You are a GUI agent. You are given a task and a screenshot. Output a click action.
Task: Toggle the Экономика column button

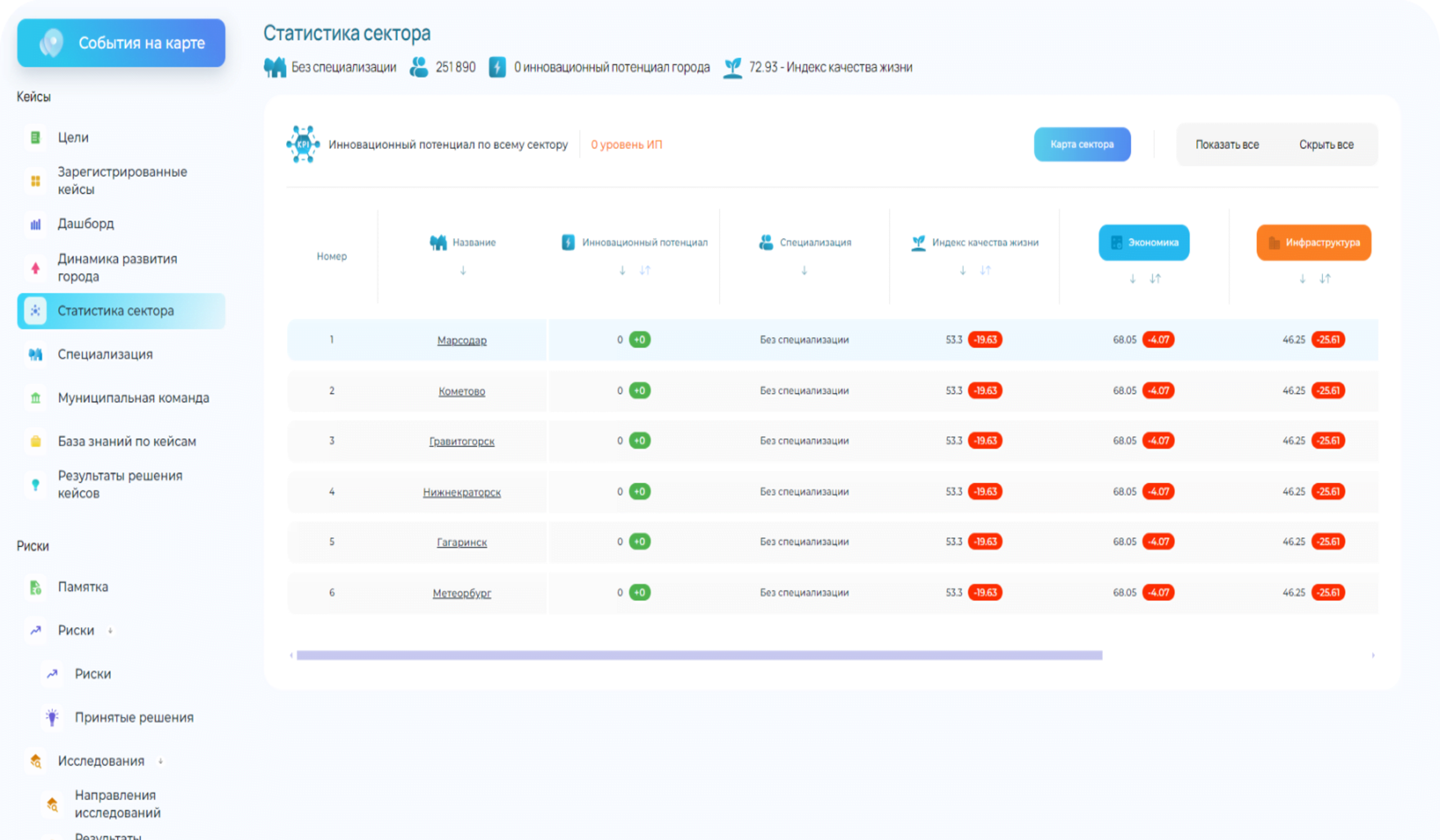[1143, 243]
